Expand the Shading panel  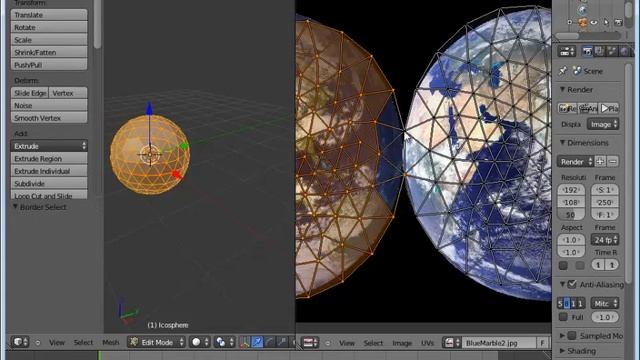click(x=562, y=351)
